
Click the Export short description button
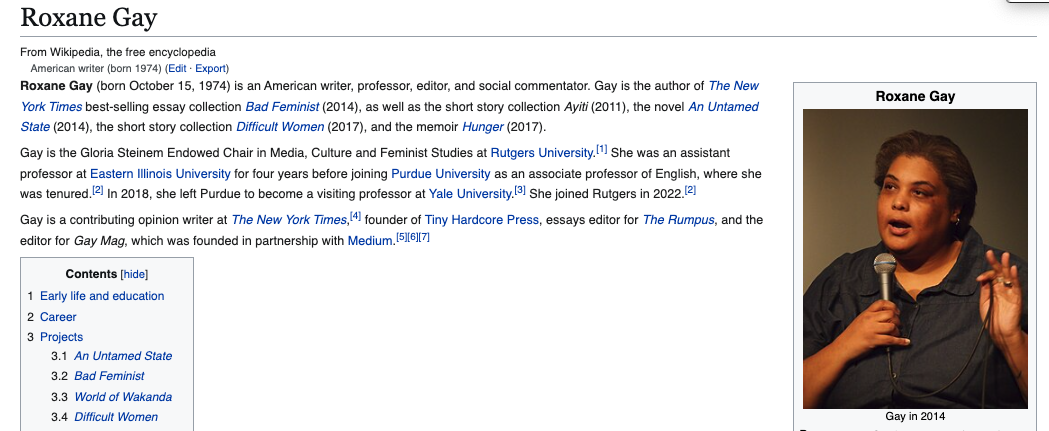[x=211, y=69]
